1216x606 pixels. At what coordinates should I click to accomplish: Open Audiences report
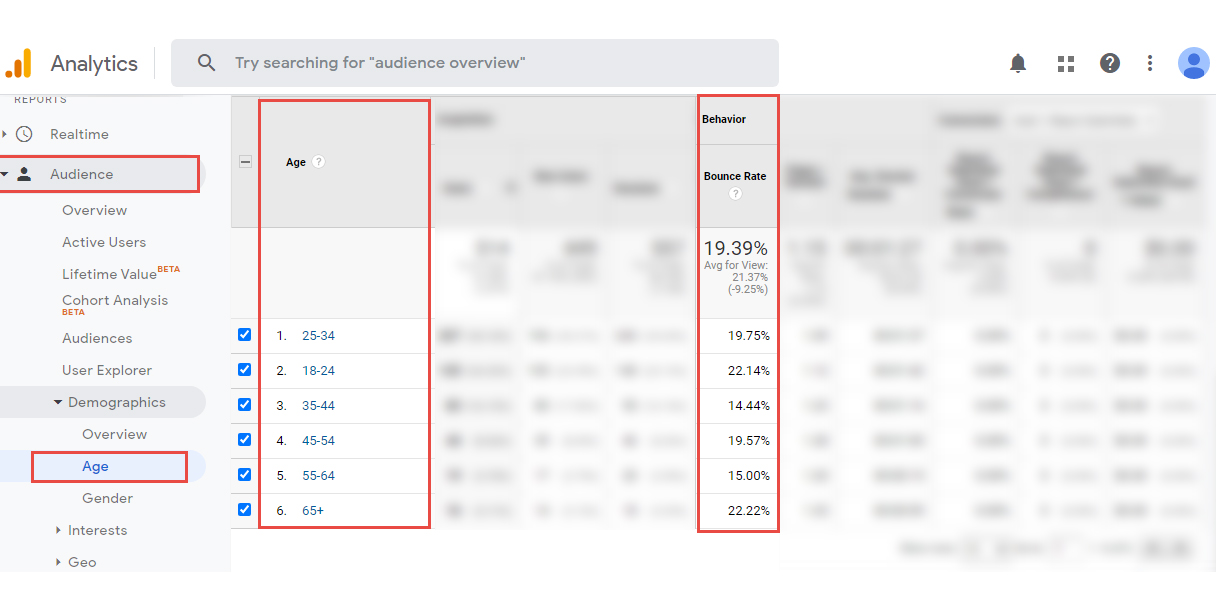[x=97, y=338]
